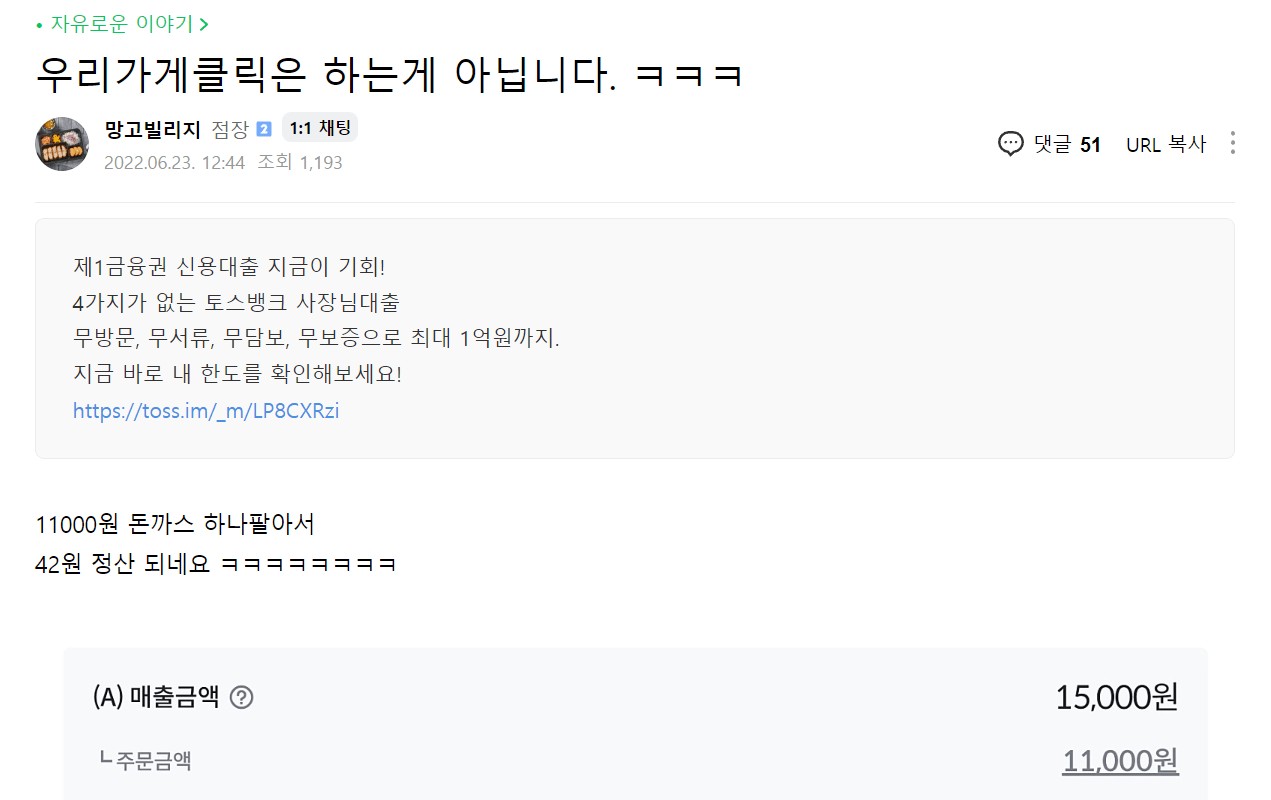Image resolution: width=1271 pixels, height=800 pixels.
Task: Click the post title 우리가게클릭은 하는게 아닙니다
Action: [x=388, y=75]
